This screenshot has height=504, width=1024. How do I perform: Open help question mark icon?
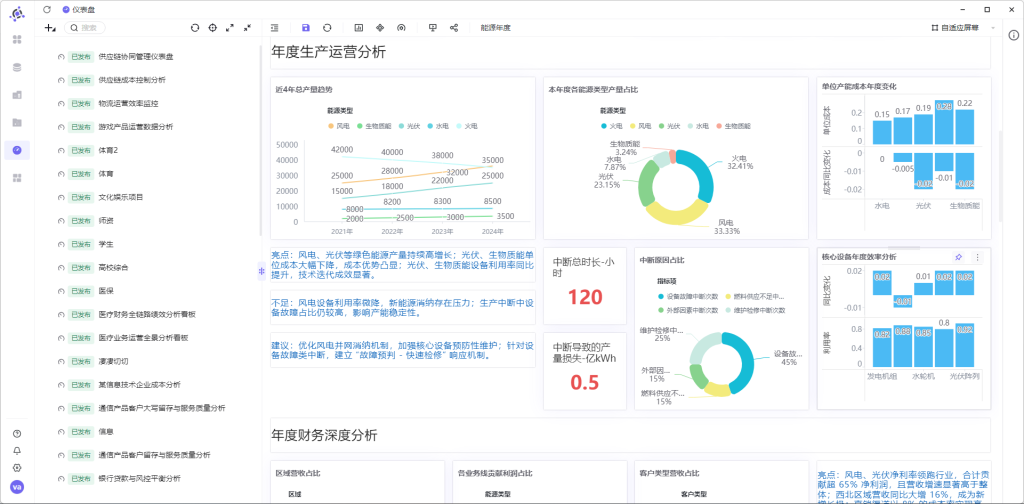tap(17, 433)
